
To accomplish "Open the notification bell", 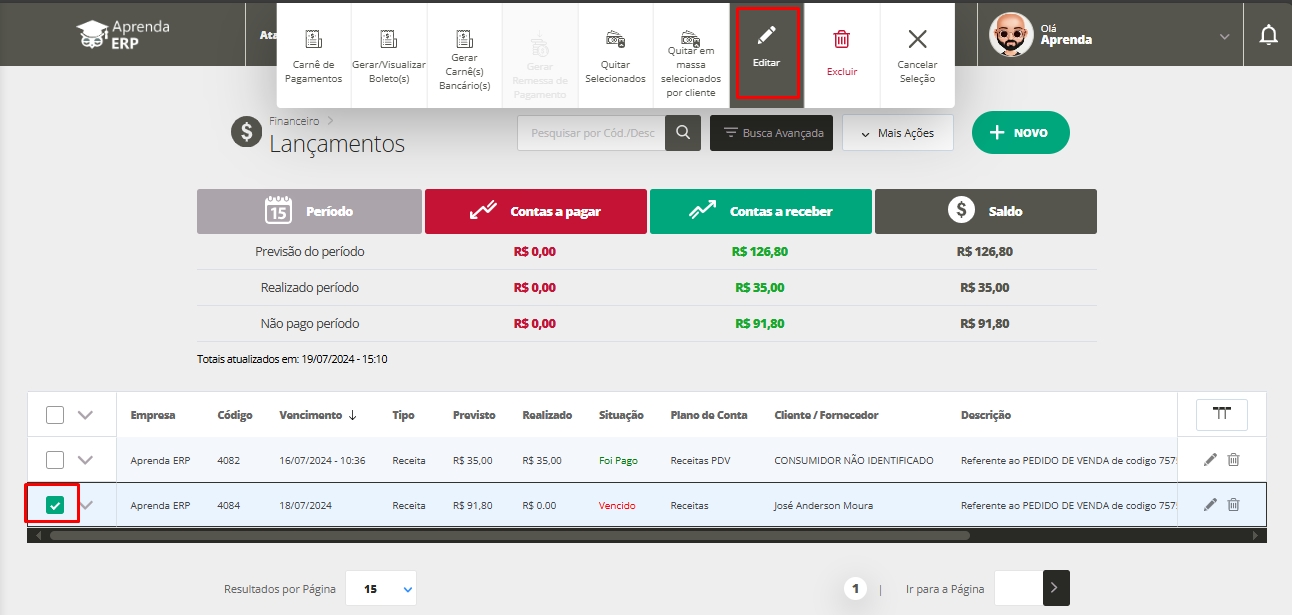I will coord(1268,37).
